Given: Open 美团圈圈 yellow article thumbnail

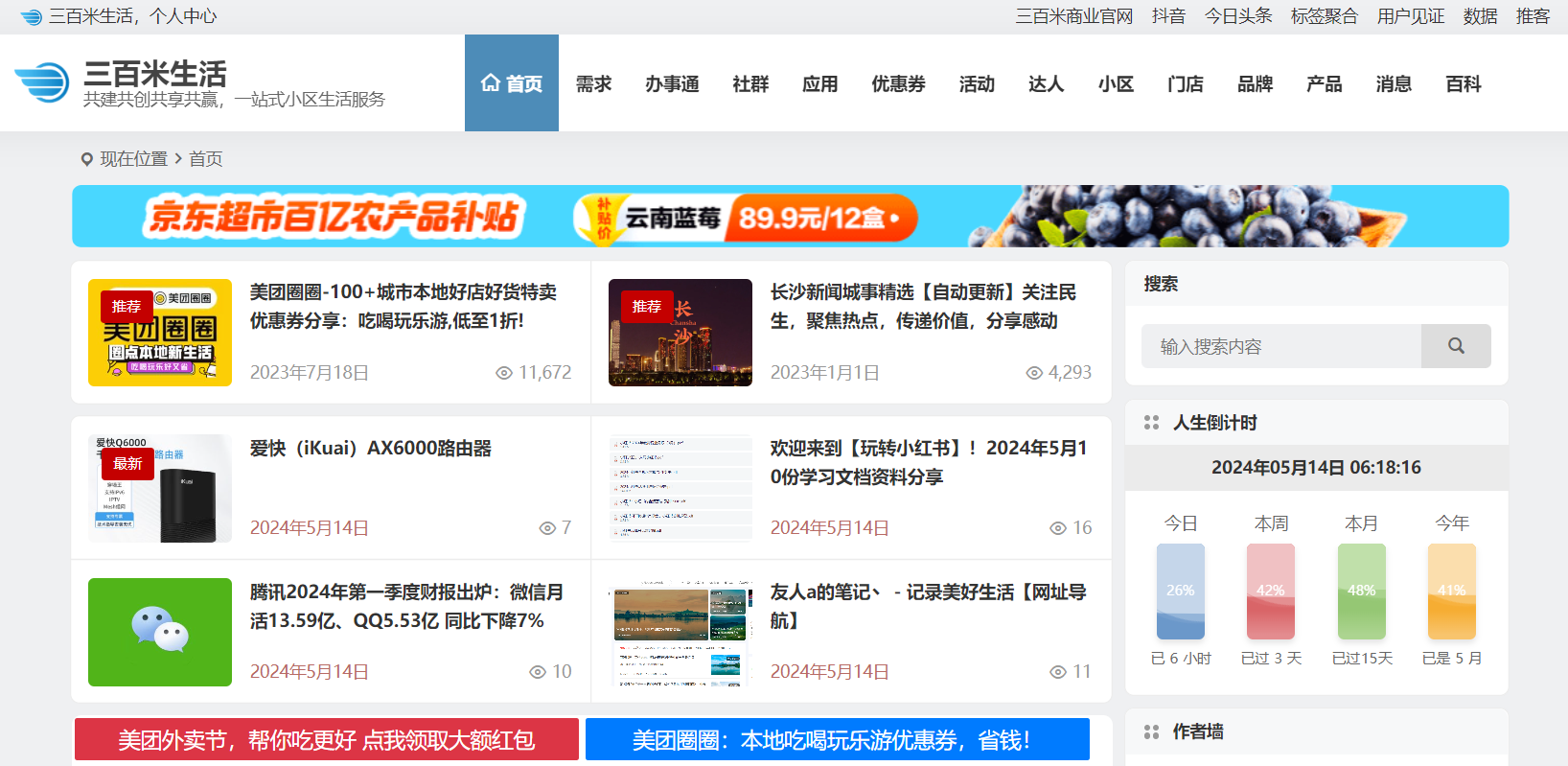Looking at the screenshot, I should [160, 333].
